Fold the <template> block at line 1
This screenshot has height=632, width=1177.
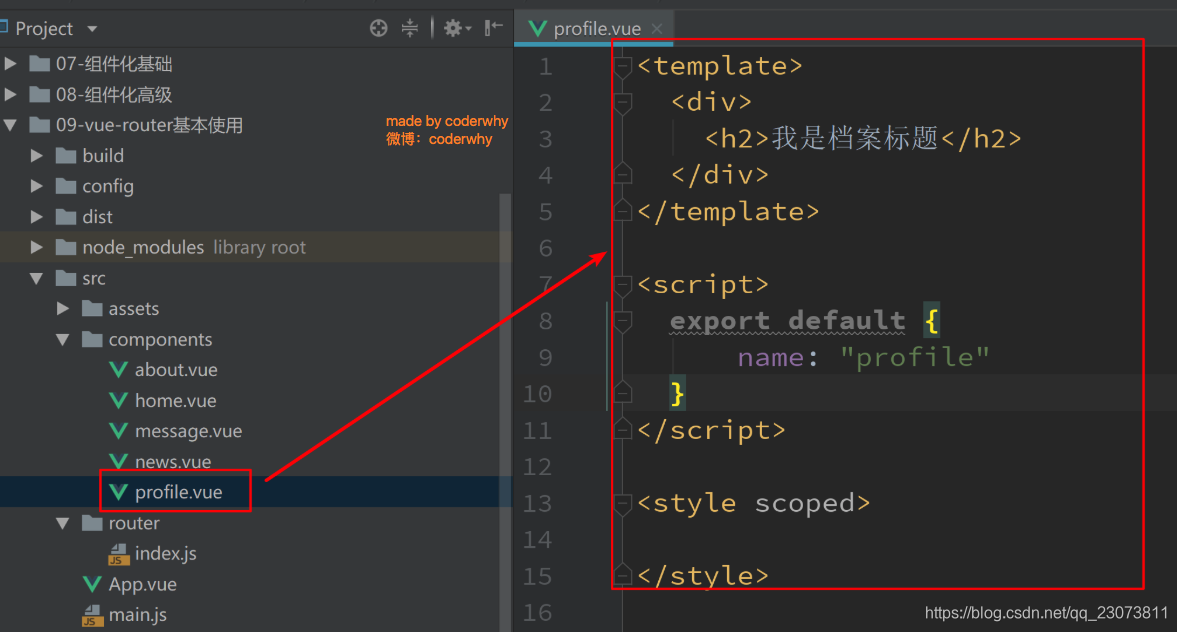622,68
